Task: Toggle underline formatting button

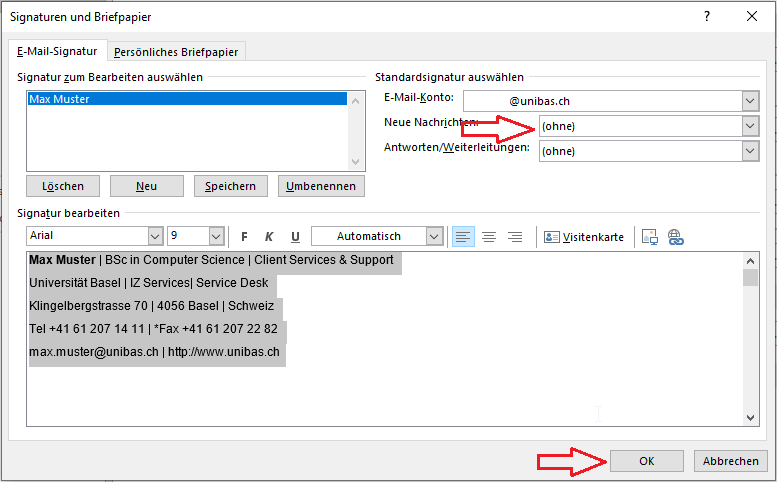Action: click(294, 237)
